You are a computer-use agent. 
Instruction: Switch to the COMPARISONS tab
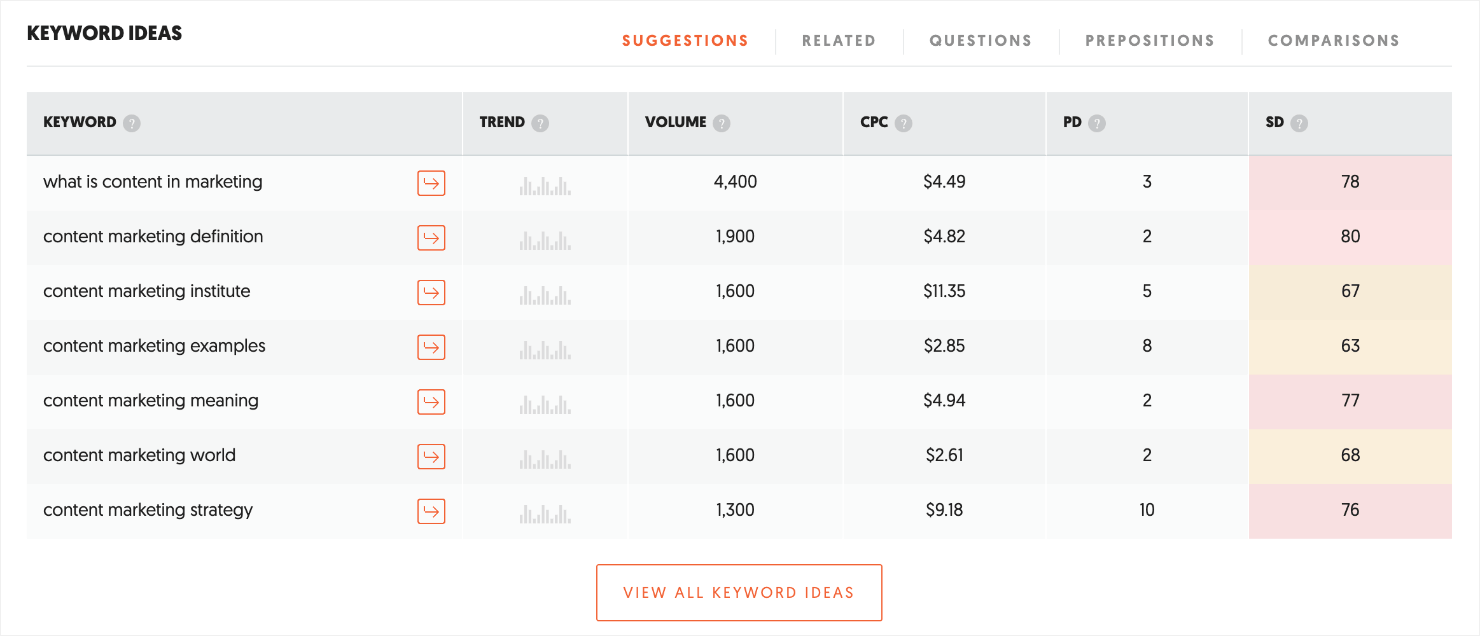1333,40
